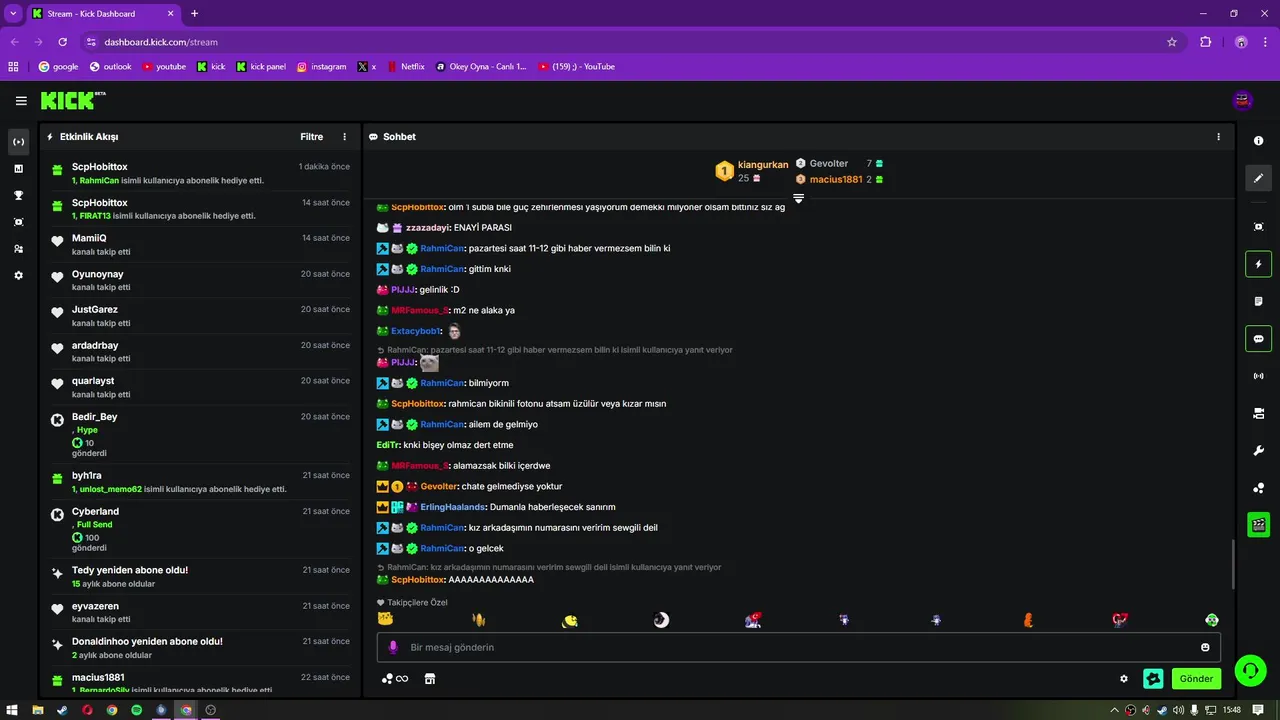Click ErlingHaalands username in chat
Viewport: 1280px width, 720px height.
tap(453, 507)
